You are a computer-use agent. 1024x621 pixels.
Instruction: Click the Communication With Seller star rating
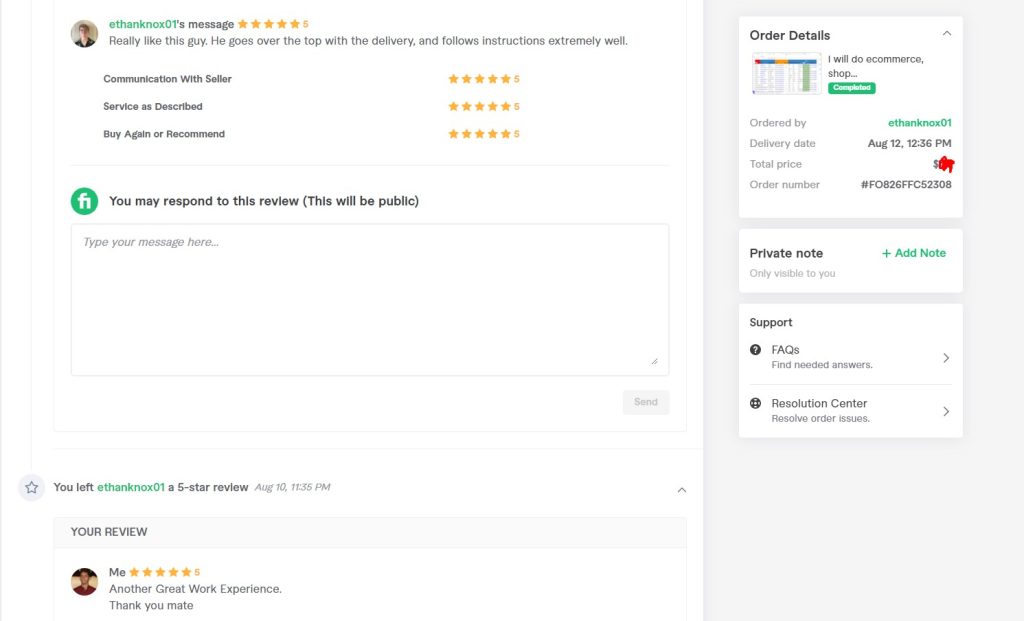pos(484,79)
